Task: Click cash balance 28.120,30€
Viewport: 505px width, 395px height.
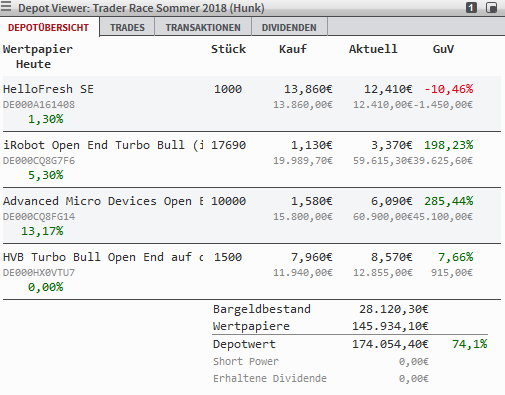Action: (x=394, y=309)
